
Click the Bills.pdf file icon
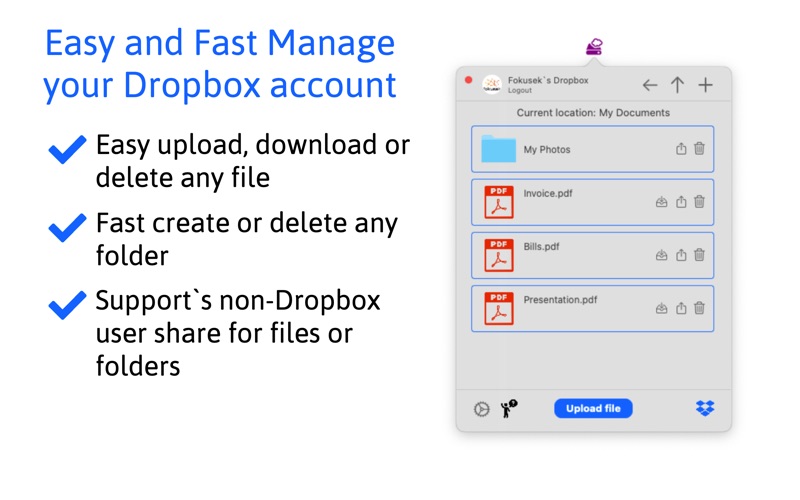(x=498, y=255)
